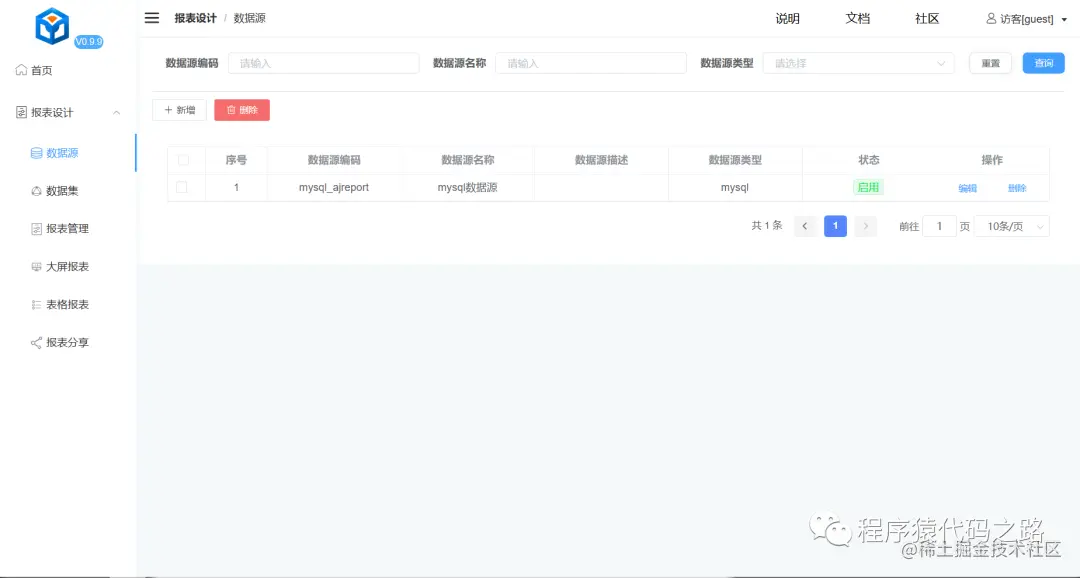Click the database icon beside 数据源
The width and height of the screenshot is (1080, 578).
point(37,153)
